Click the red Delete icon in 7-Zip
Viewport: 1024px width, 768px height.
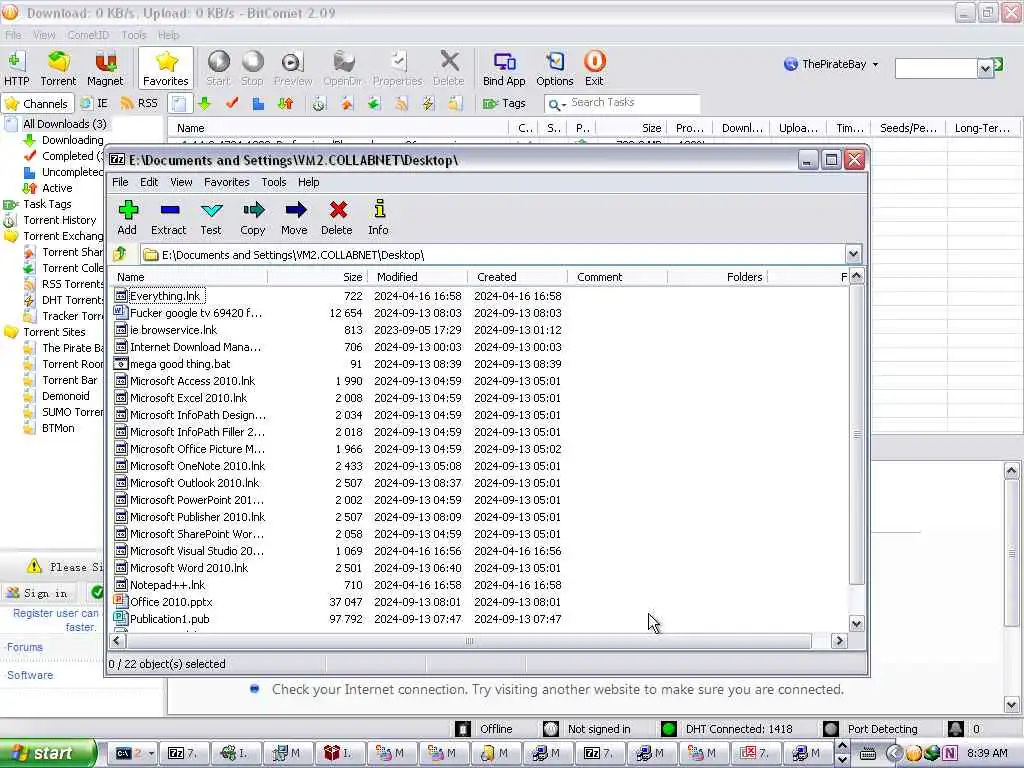click(x=337, y=217)
